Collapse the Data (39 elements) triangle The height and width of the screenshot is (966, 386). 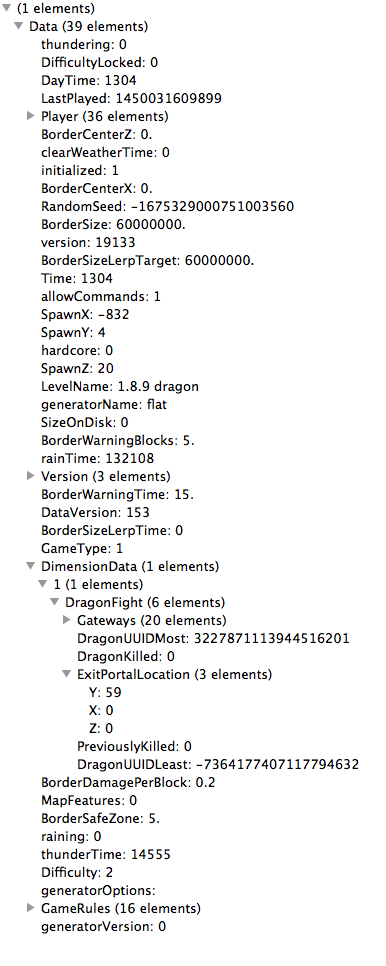(19, 26)
